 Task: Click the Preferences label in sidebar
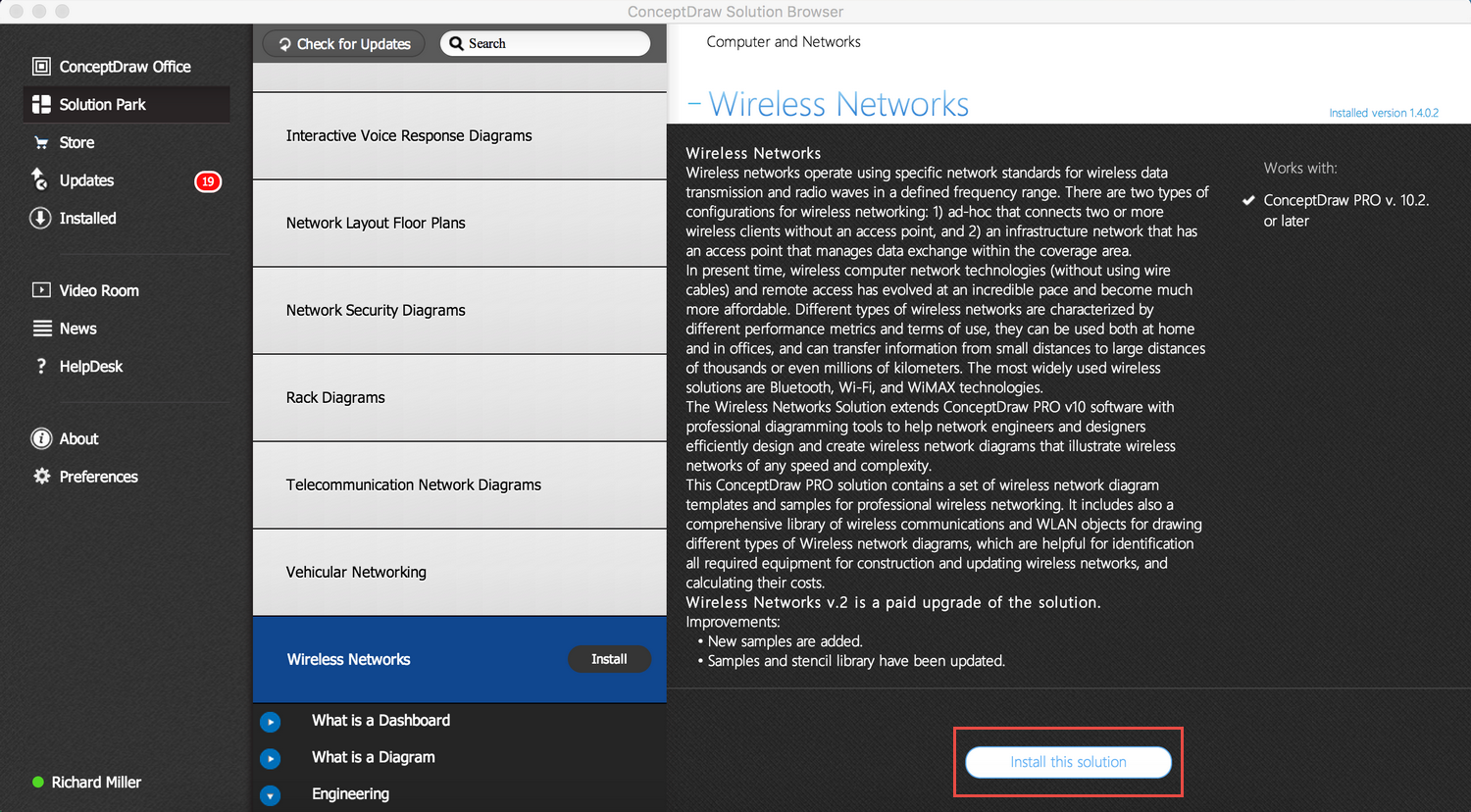coord(98,477)
